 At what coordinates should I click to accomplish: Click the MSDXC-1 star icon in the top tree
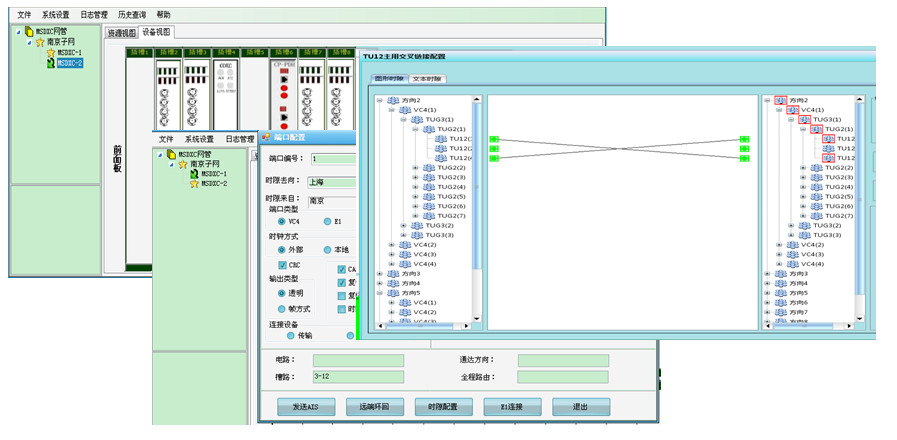point(50,52)
